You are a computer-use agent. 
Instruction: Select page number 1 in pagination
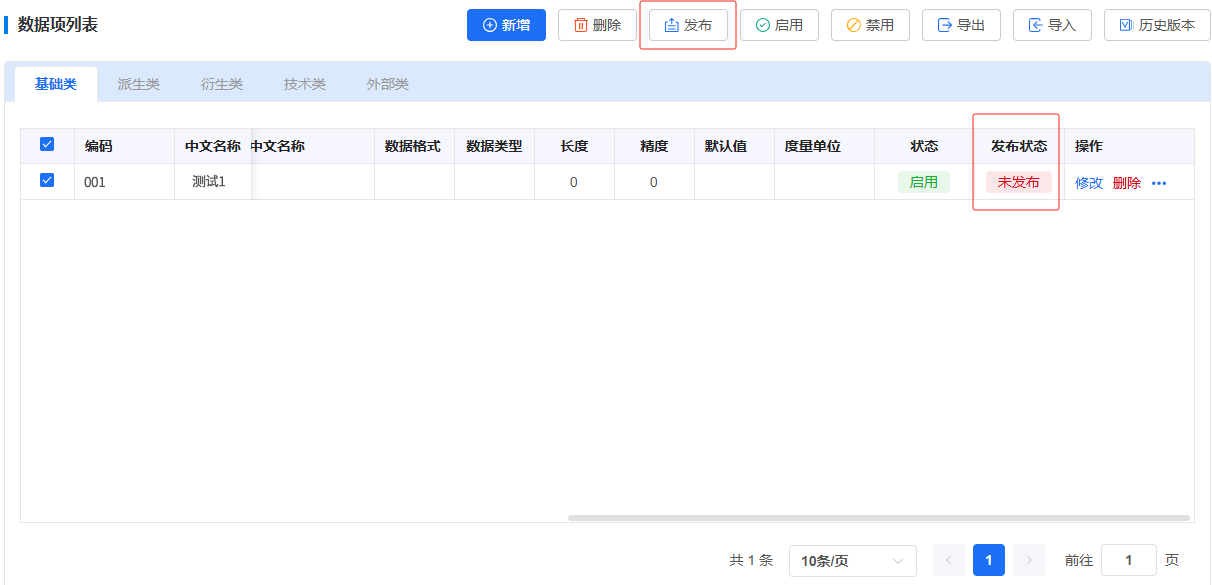coord(989,560)
